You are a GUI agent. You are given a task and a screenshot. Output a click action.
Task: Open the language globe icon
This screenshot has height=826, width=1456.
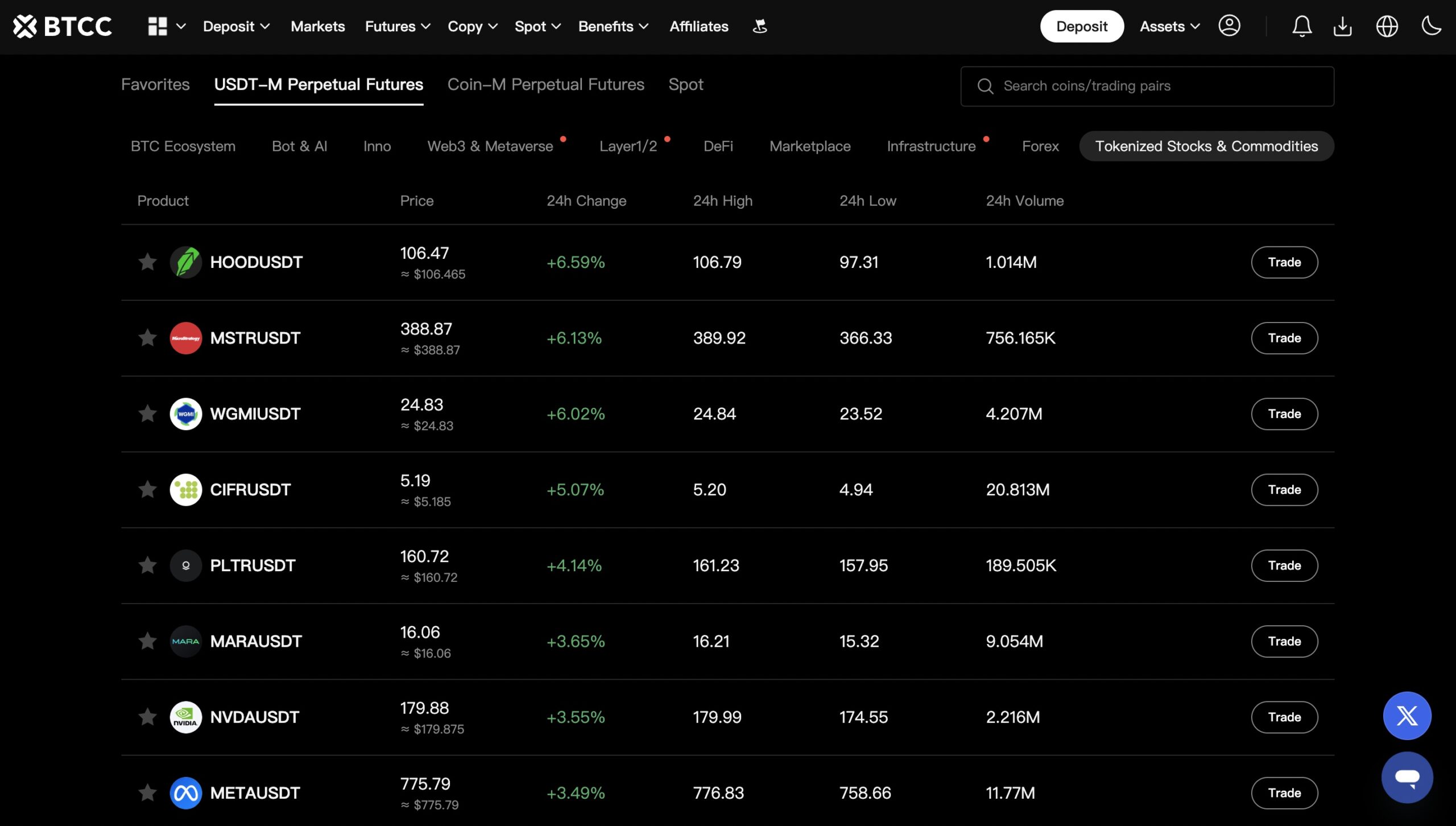point(1387,26)
